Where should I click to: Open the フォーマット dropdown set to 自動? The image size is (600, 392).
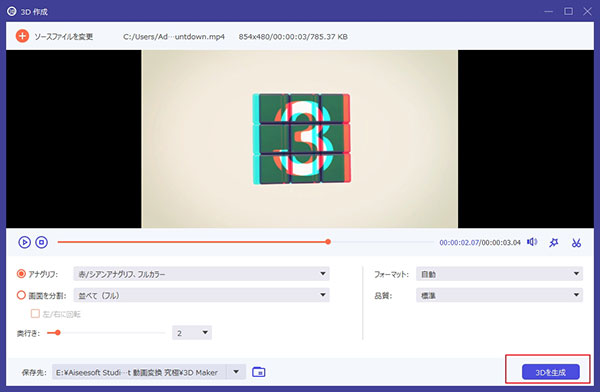[x=499, y=274]
